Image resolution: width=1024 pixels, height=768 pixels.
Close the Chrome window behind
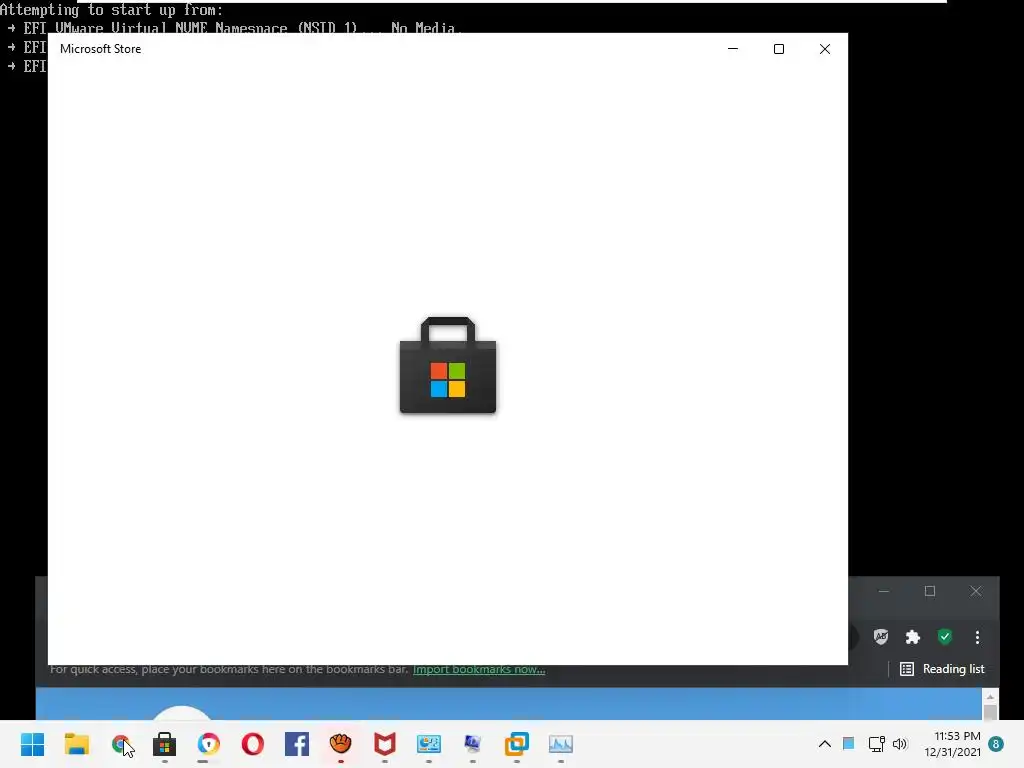pyautogui.click(x=976, y=591)
